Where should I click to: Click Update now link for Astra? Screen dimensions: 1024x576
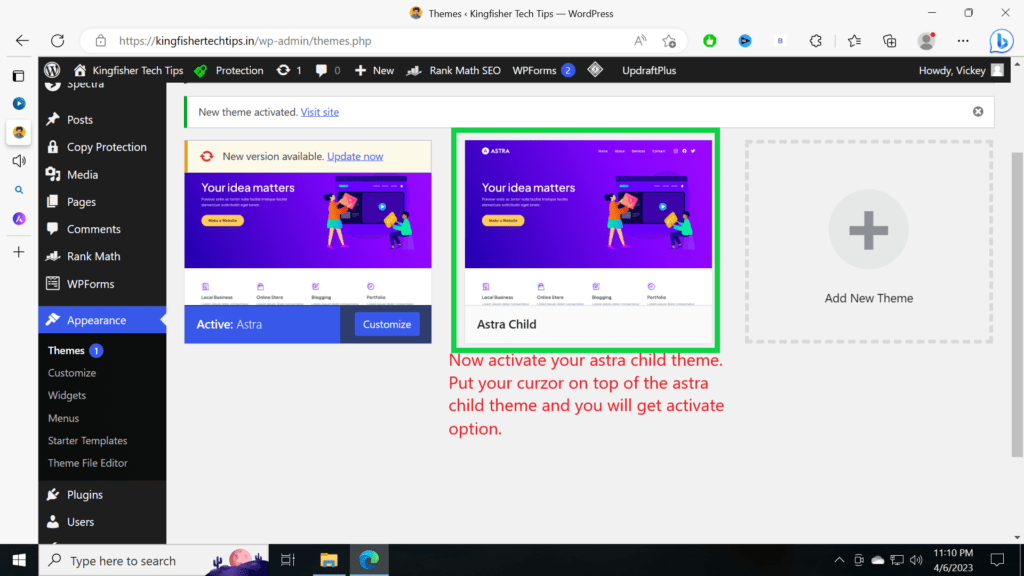pyautogui.click(x=355, y=156)
